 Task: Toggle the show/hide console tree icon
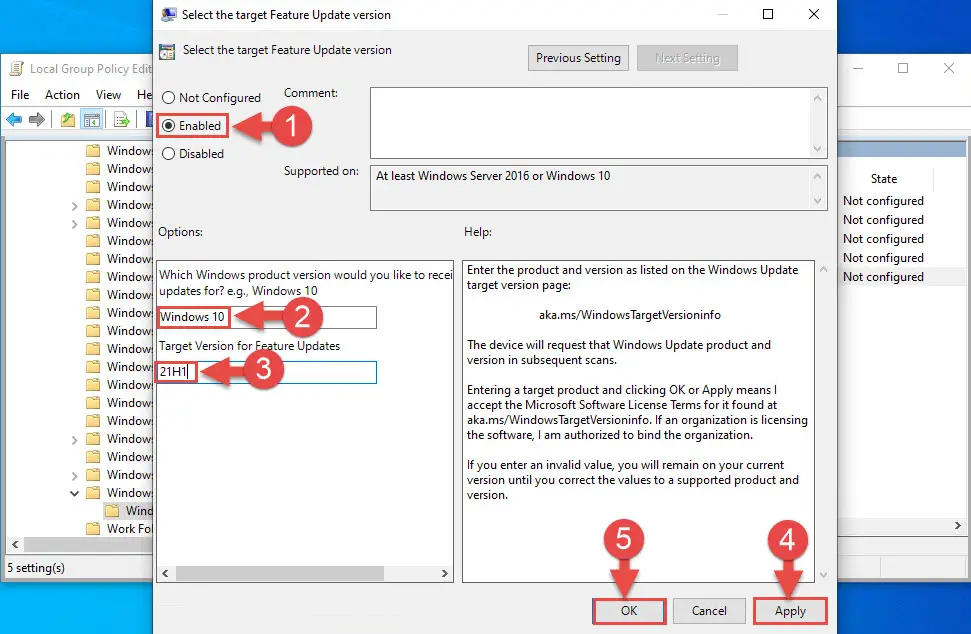(x=92, y=119)
